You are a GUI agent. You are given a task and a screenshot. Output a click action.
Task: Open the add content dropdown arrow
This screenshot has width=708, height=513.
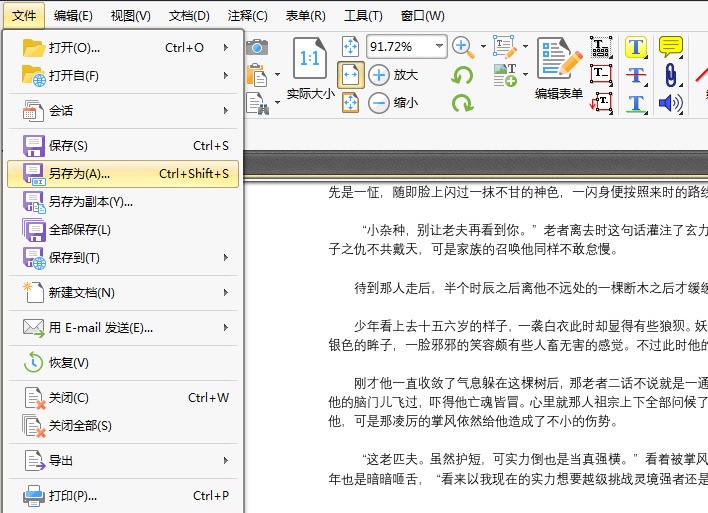click(526, 75)
